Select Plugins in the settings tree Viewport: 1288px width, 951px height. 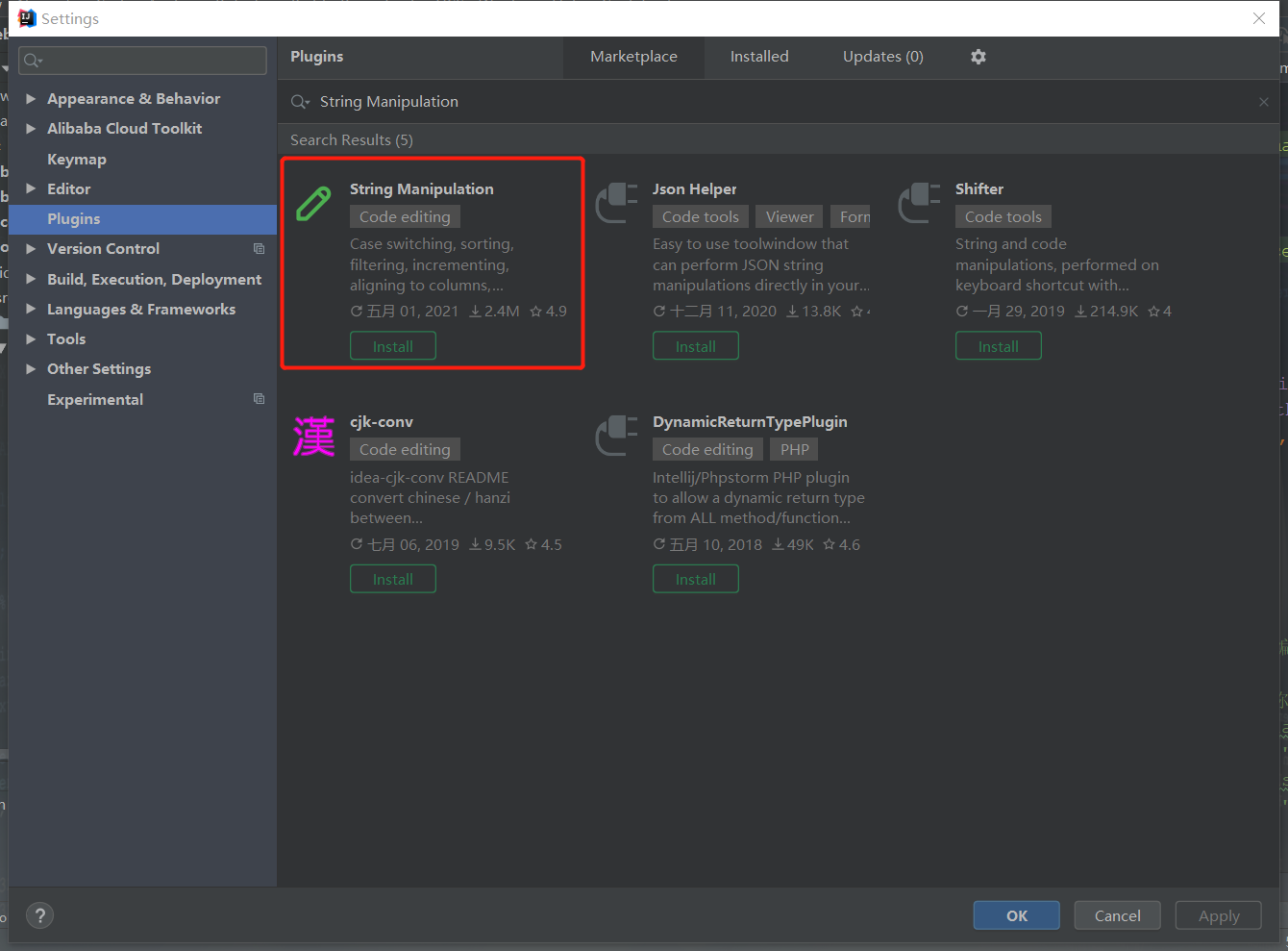(143, 219)
